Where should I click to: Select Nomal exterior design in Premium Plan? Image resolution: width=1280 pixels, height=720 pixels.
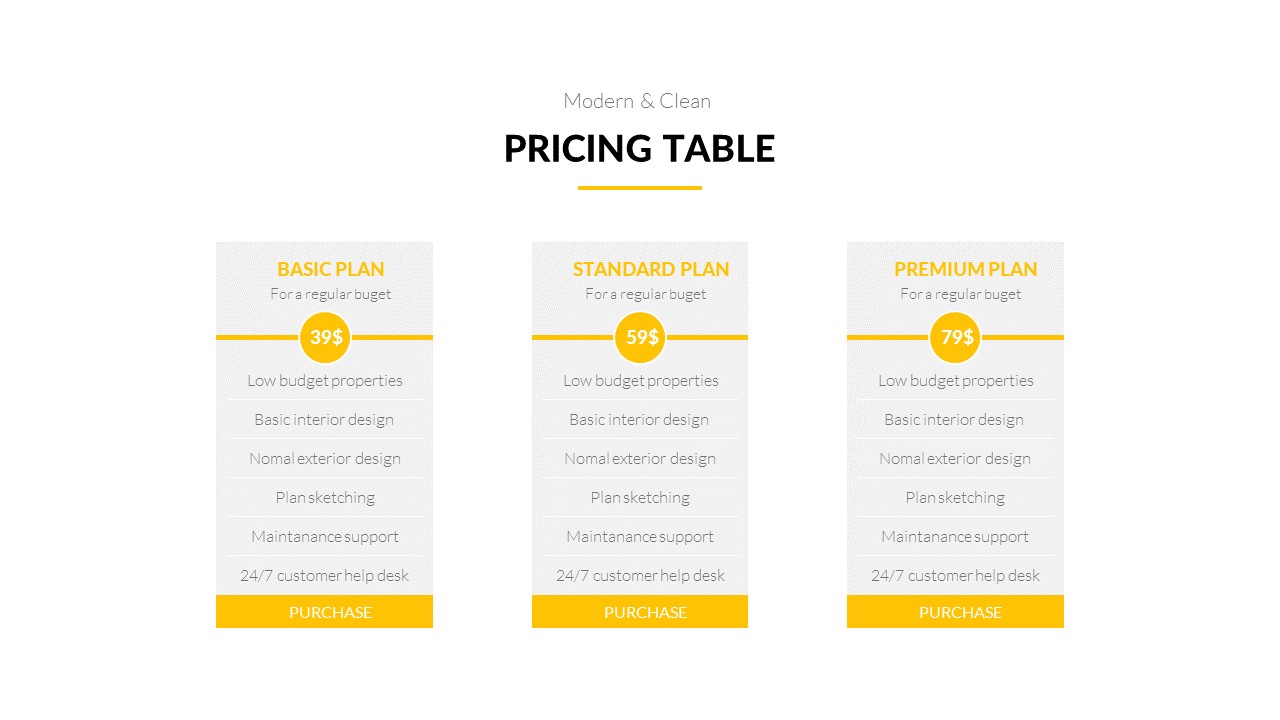pos(955,459)
